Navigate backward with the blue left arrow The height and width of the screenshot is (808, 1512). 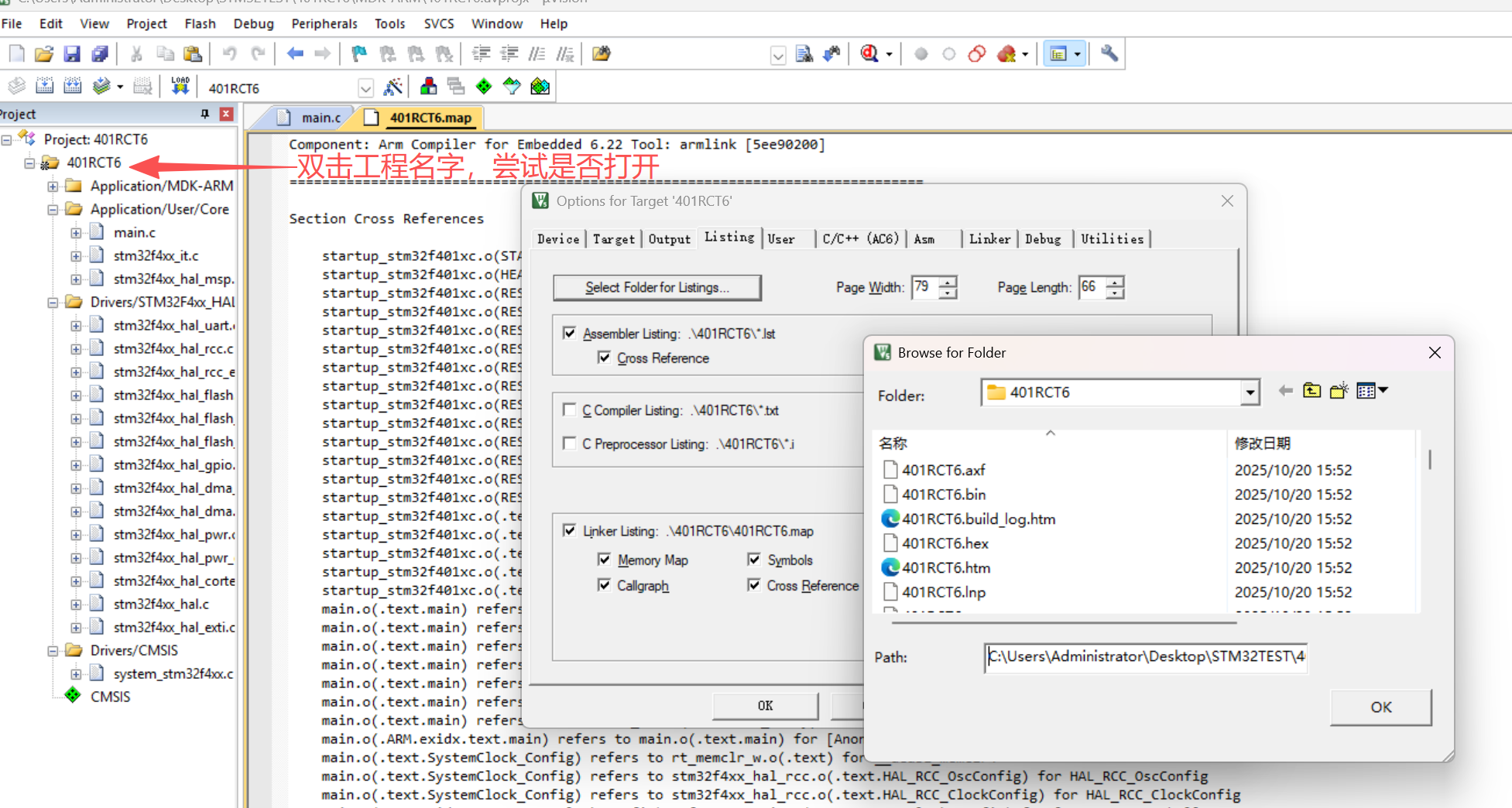point(295,53)
